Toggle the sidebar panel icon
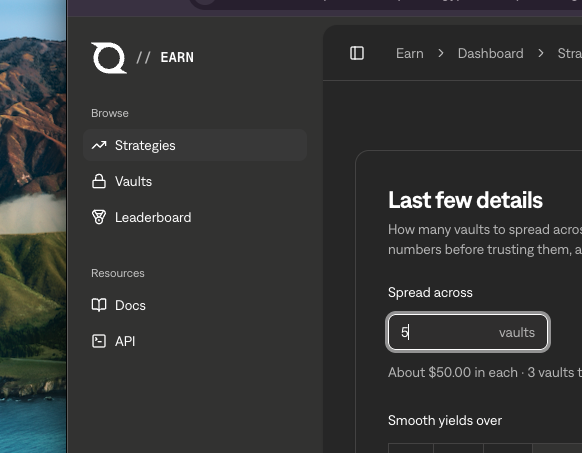This screenshot has width=582, height=453. tap(357, 53)
